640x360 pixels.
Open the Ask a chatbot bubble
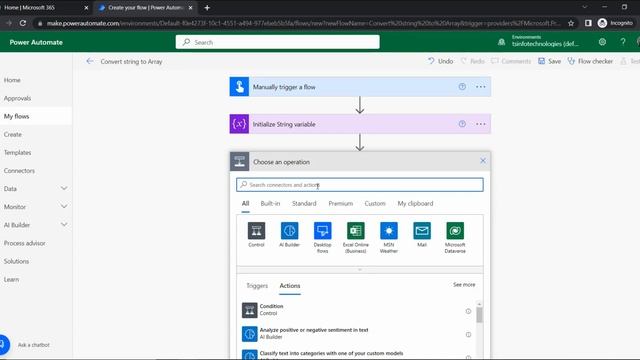click(4, 345)
